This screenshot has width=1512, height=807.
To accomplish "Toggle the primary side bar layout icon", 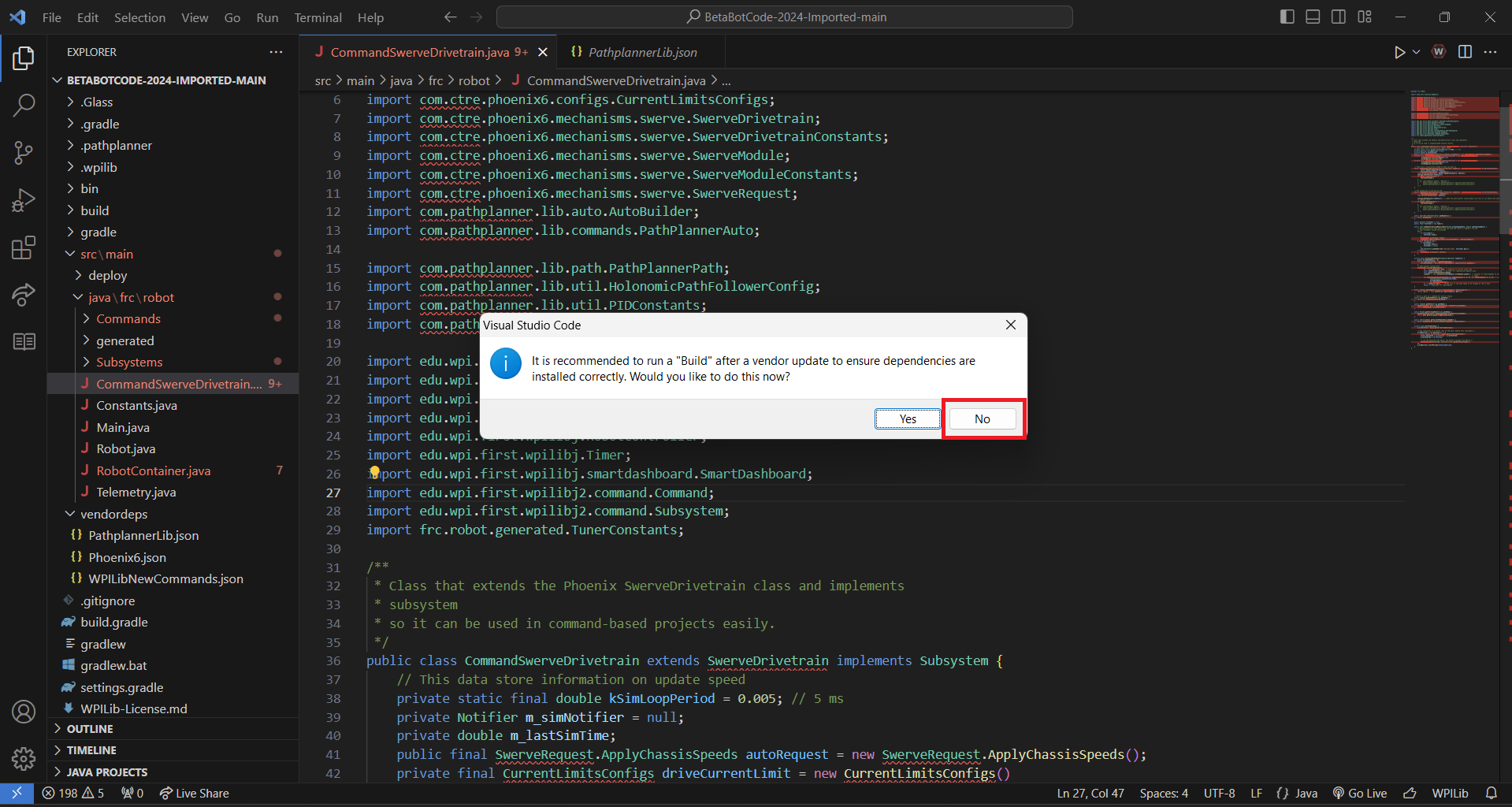I will tap(1287, 17).
